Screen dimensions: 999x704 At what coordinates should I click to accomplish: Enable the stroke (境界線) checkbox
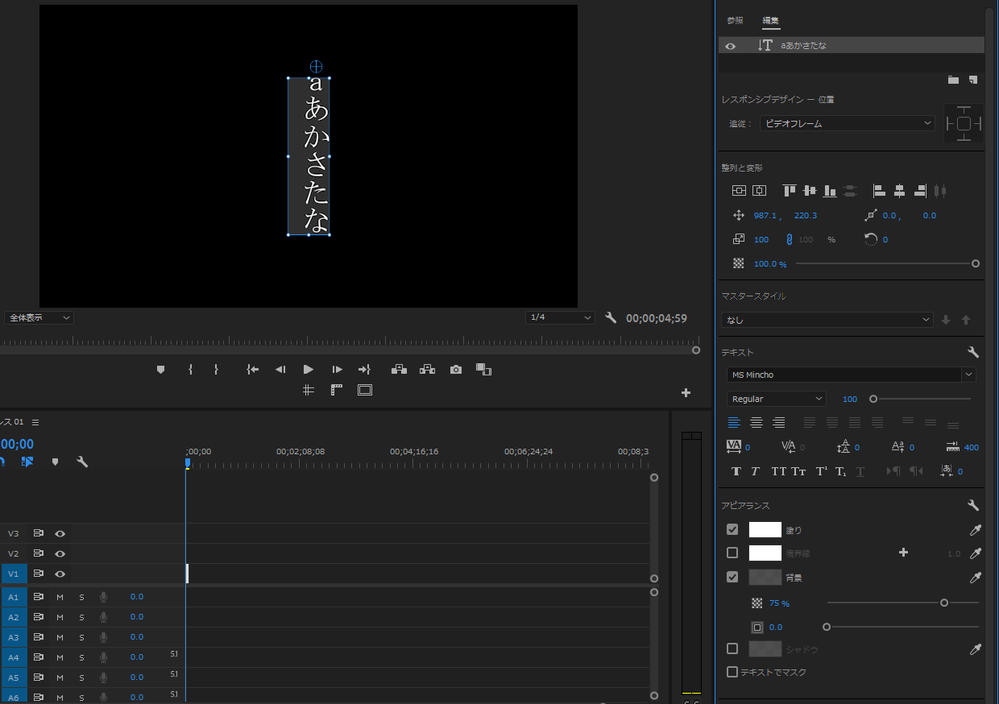732,553
